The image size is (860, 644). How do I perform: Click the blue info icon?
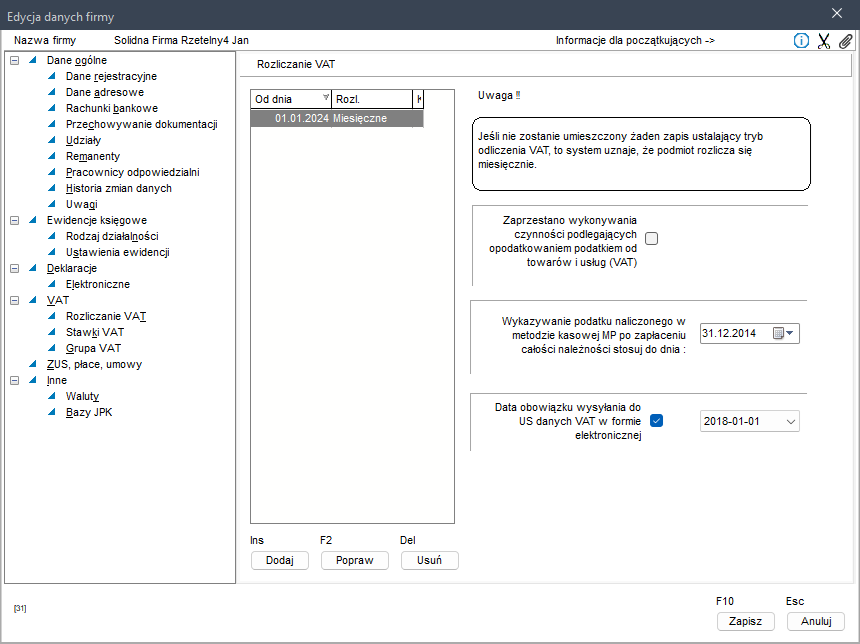tap(801, 41)
